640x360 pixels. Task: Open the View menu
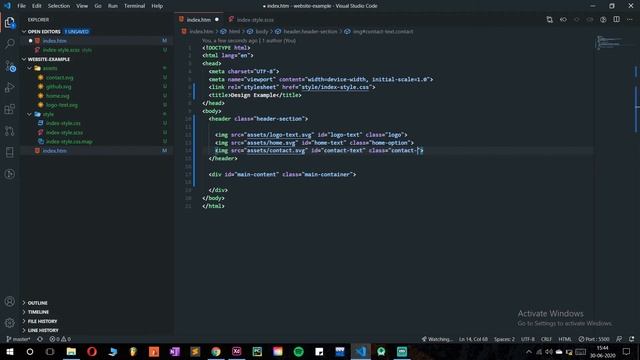point(82,6)
